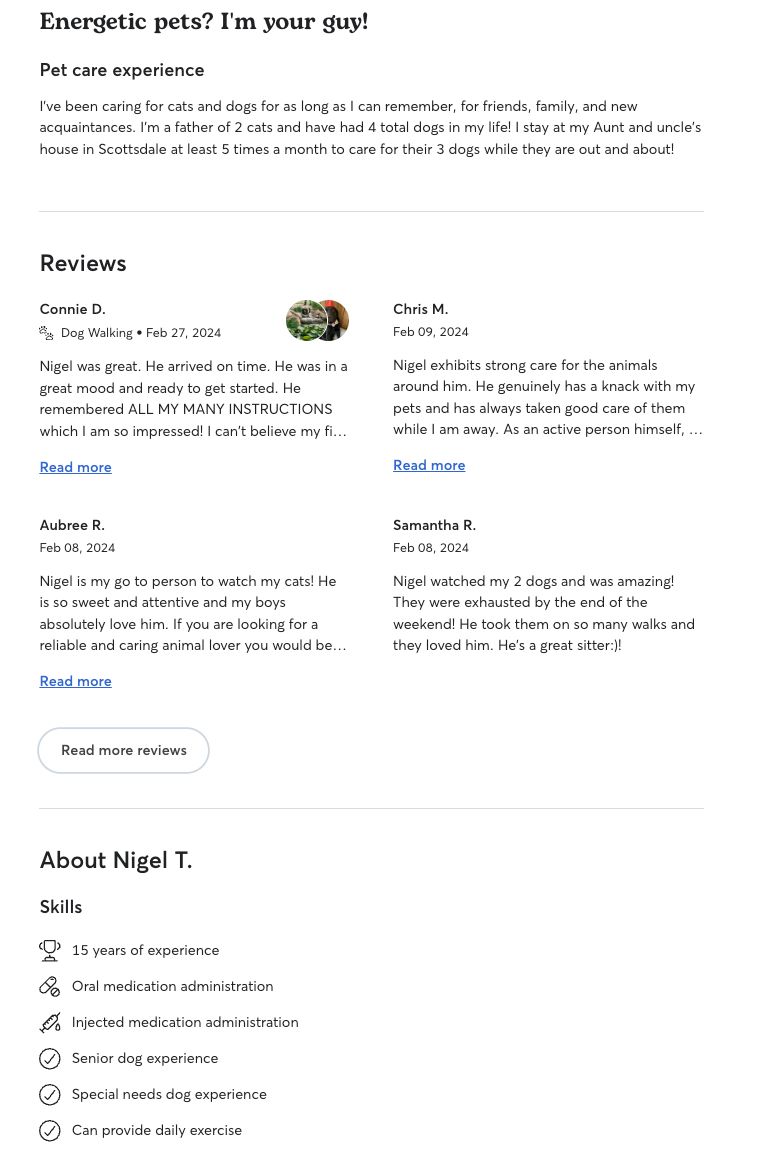Click the checkmark icon beside daily exercise
The image size is (771, 1150).
point(49,1130)
